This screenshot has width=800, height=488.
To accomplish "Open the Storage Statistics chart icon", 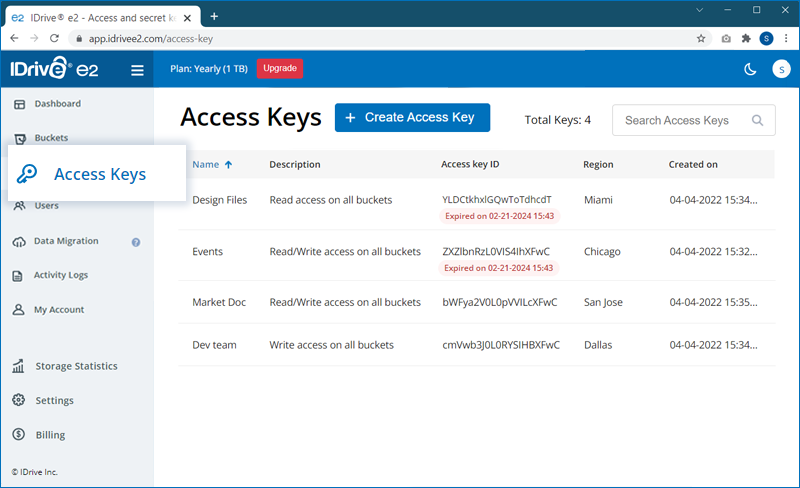I will pyautogui.click(x=18, y=365).
